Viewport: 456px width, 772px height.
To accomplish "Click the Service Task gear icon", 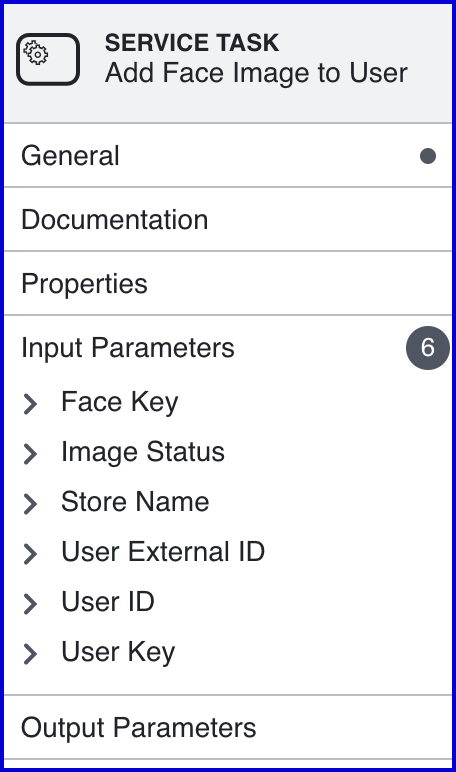I will (x=48, y=59).
